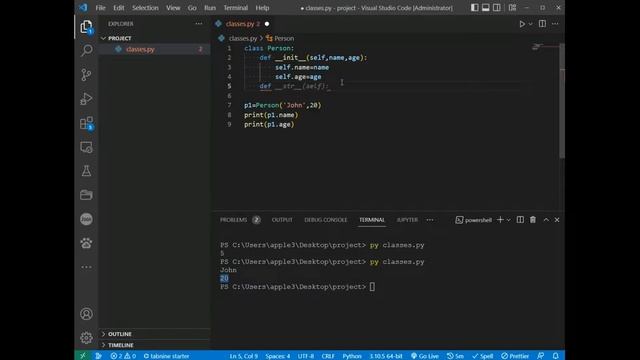Click Ln 5, Col 9 status entry

pyautogui.click(x=243, y=356)
